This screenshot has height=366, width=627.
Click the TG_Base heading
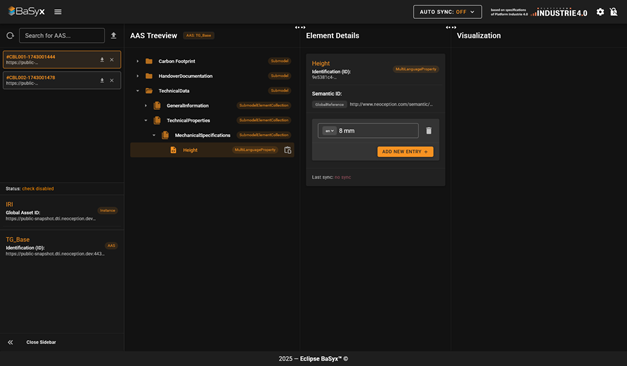point(18,240)
